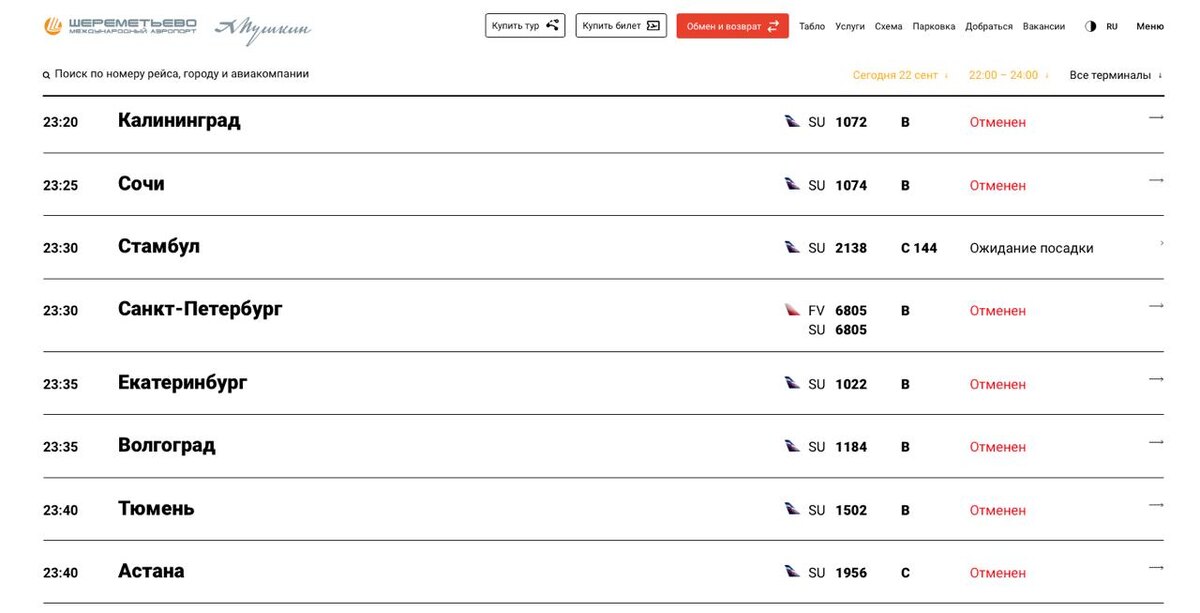Open Astana flight details arrow

point(1156,568)
